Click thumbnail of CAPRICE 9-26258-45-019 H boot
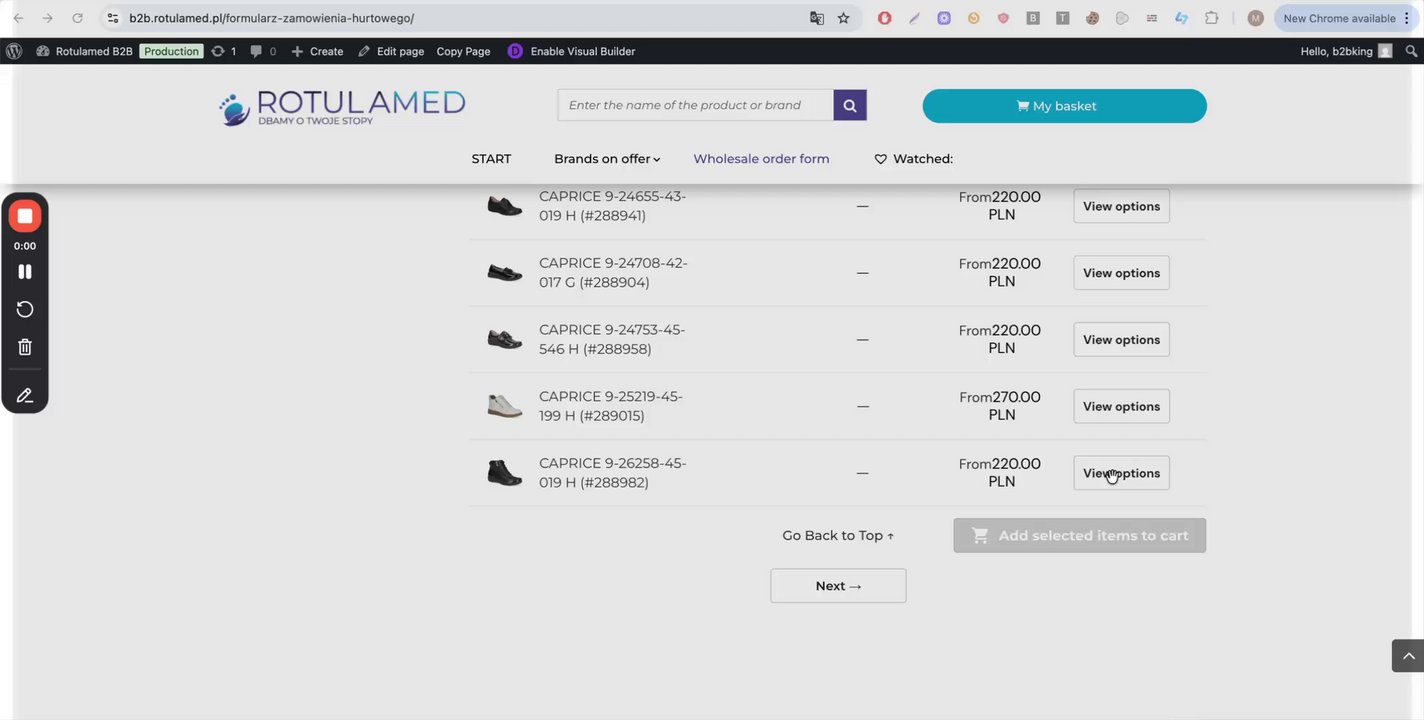This screenshot has height=720, width=1424. point(505,472)
